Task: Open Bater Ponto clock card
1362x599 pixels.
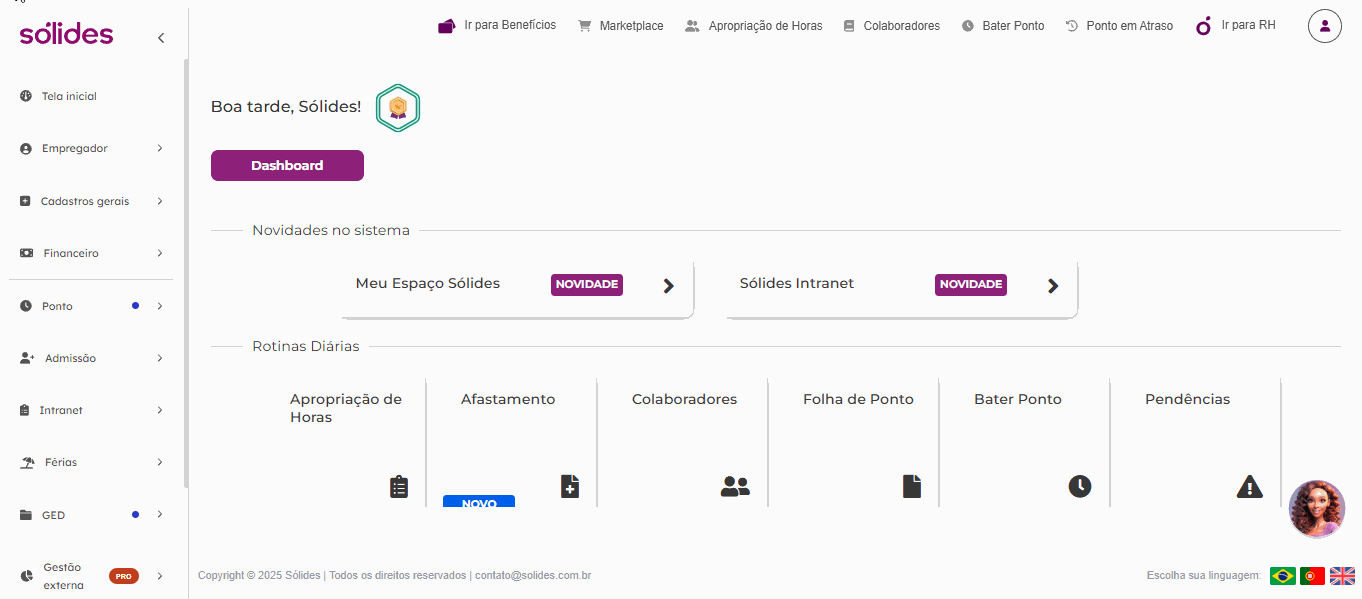Action: (x=1024, y=442)
